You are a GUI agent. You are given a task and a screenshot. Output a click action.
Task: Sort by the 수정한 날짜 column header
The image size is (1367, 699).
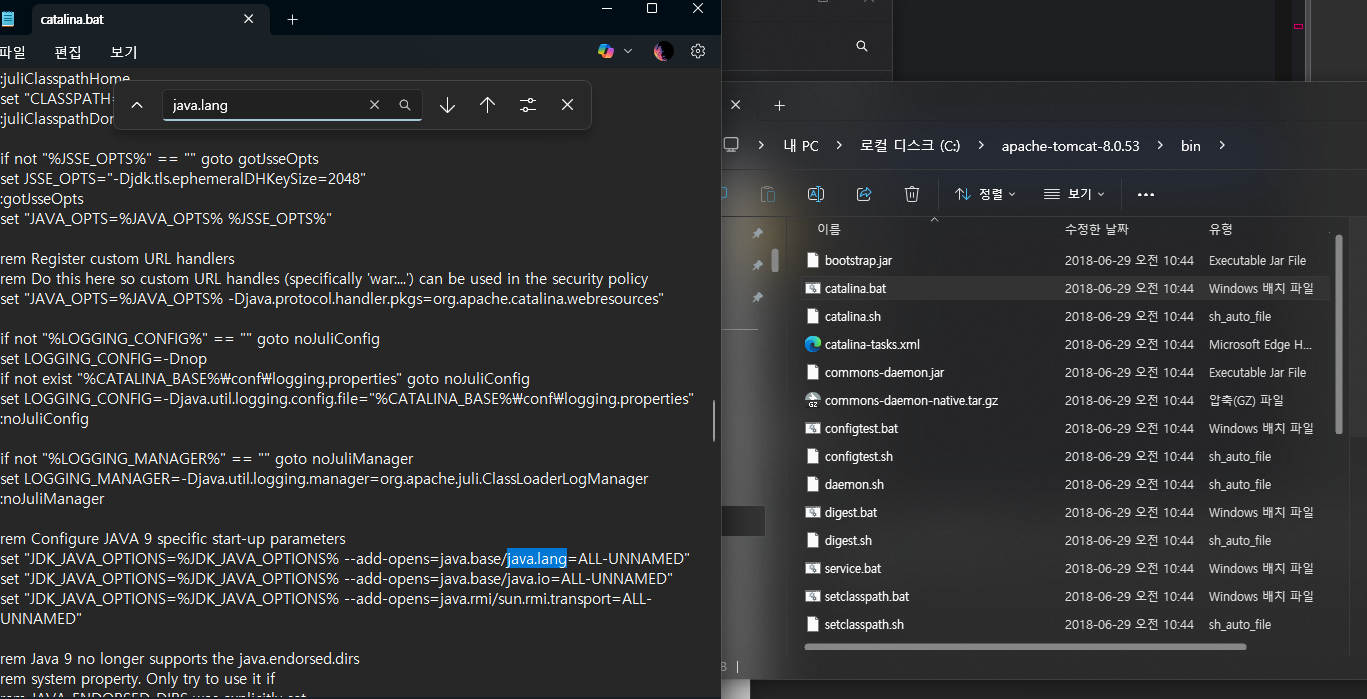click(1097, 229)
